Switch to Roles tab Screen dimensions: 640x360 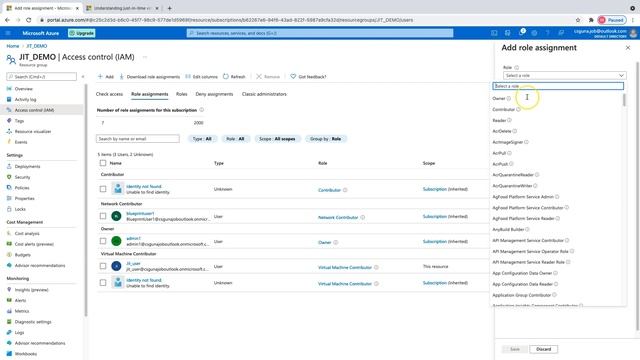(182, 94)
